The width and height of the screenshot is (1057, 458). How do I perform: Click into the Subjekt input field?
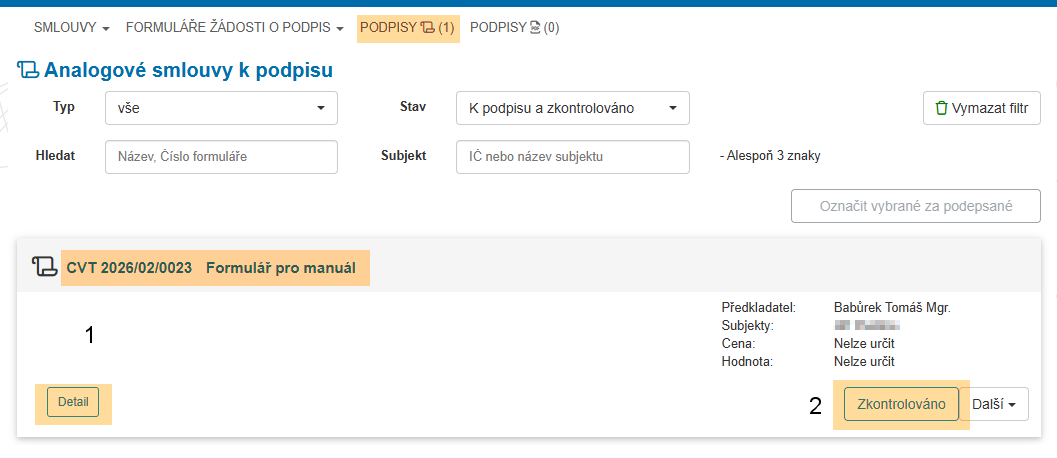click(572, 157)
